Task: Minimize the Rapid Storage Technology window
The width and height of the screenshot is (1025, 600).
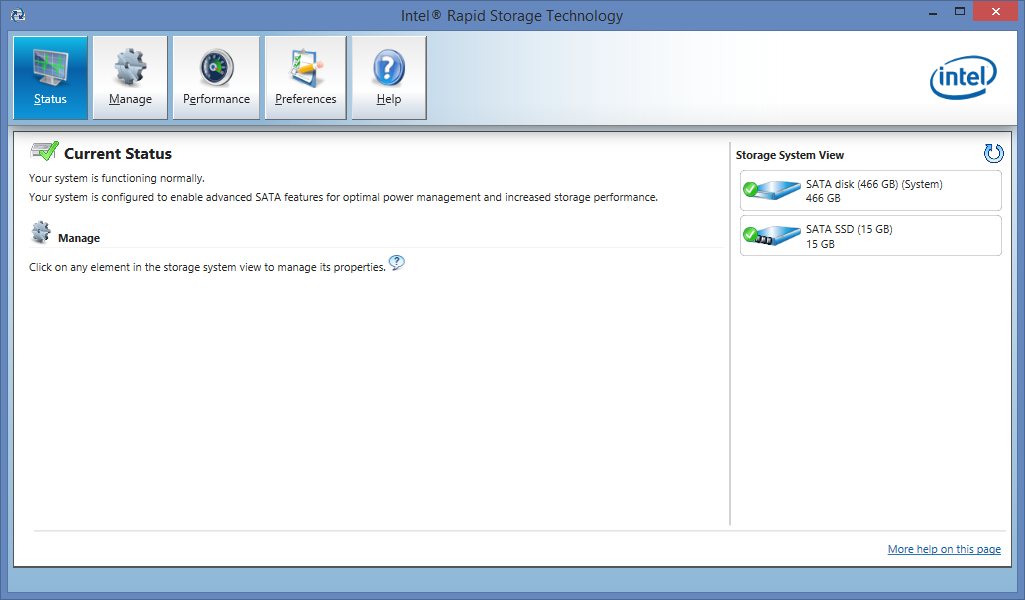Action: click(x=933, y=12)
